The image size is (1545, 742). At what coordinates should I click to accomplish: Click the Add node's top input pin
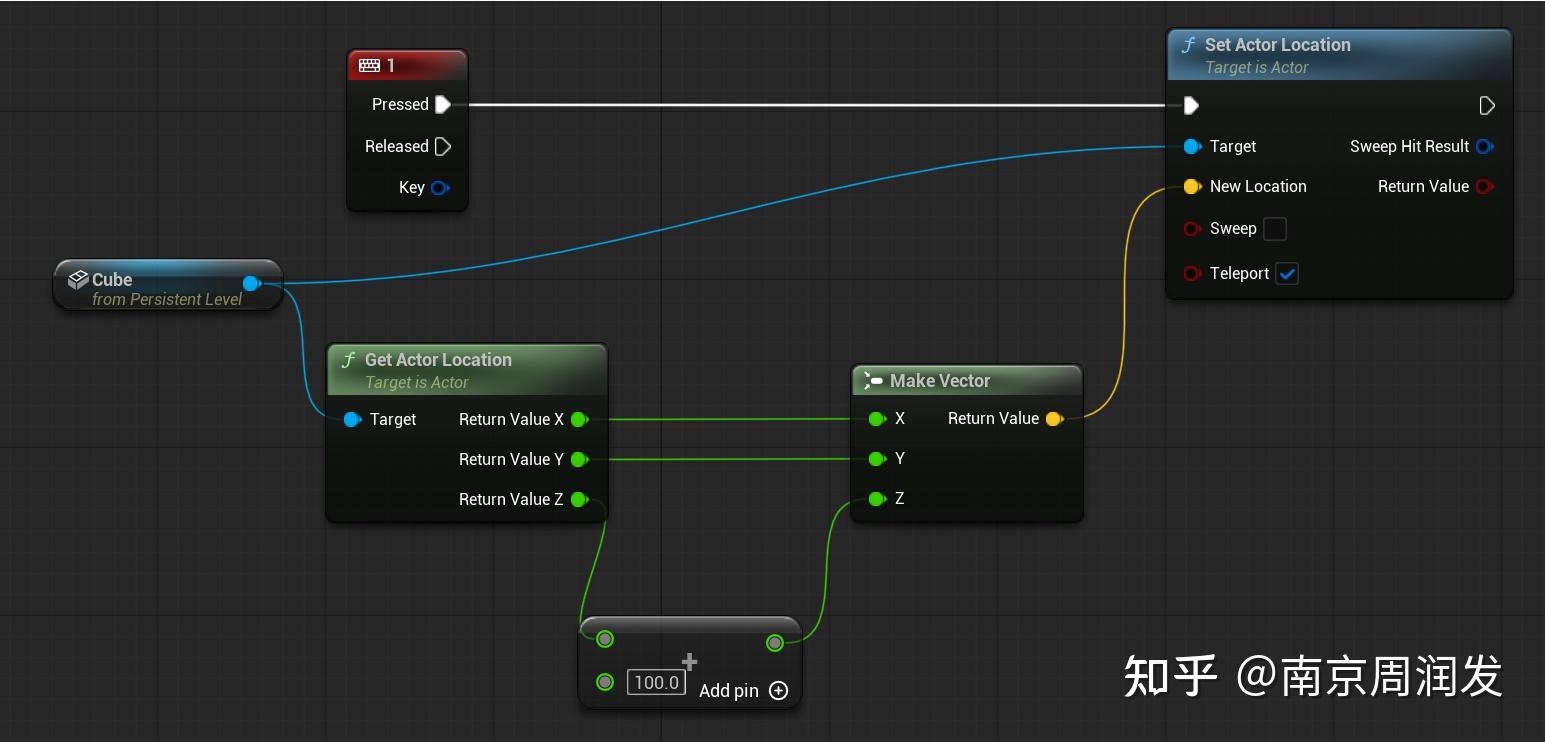pos(605,639)
